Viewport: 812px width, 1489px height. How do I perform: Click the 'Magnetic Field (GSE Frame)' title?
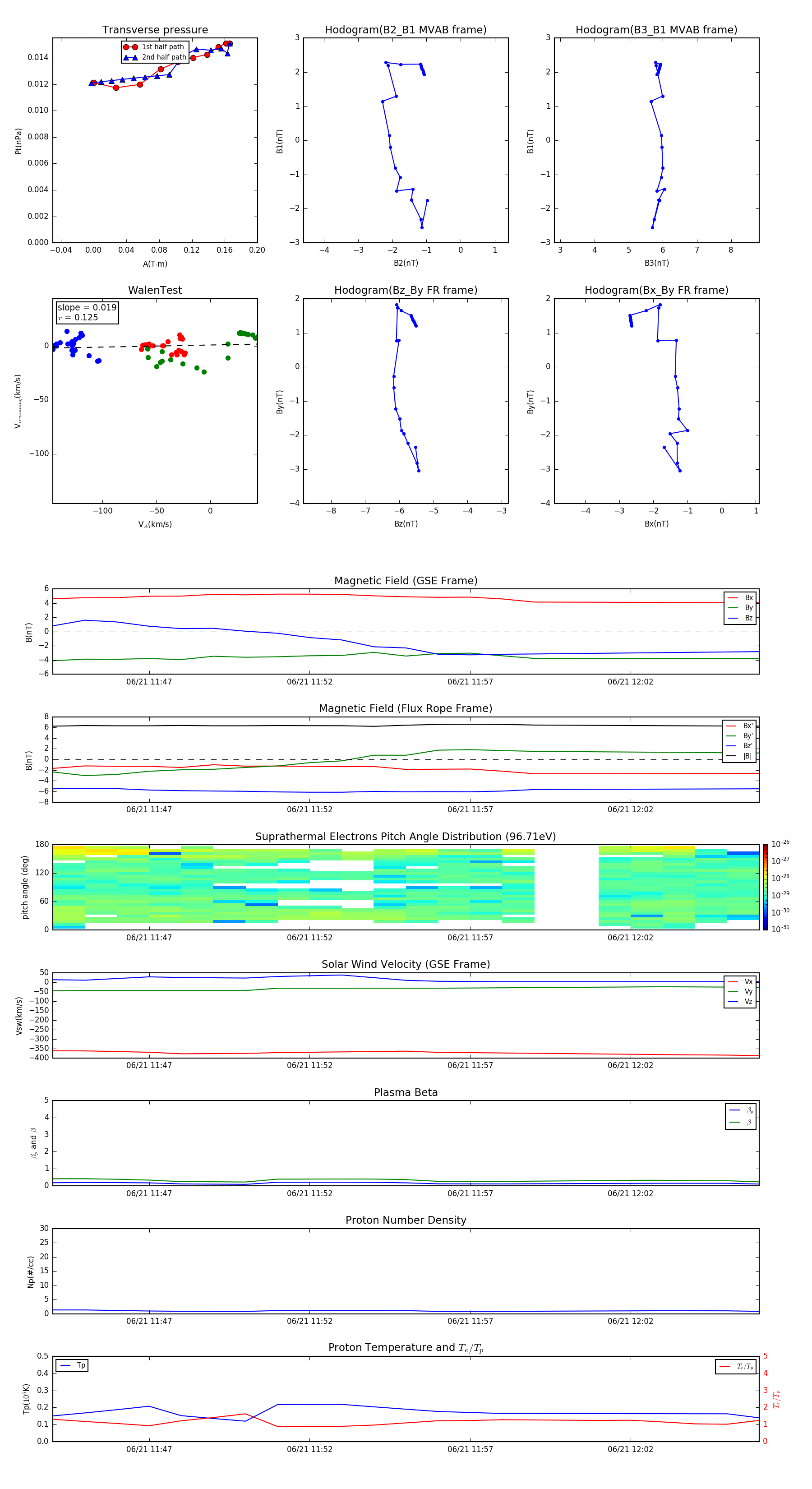pos(406,581)
